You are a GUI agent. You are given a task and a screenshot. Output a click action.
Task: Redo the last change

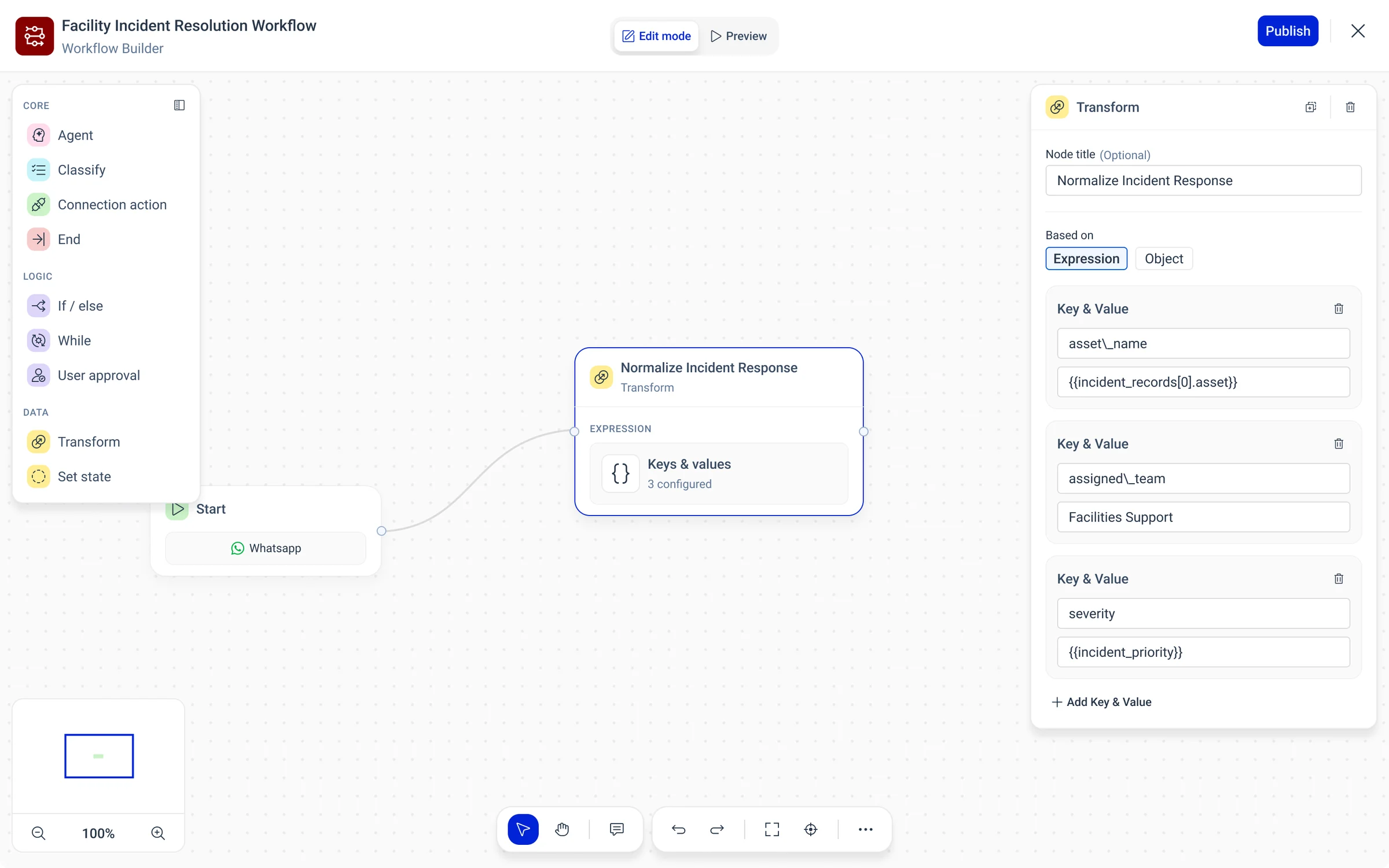click(717, 829)
